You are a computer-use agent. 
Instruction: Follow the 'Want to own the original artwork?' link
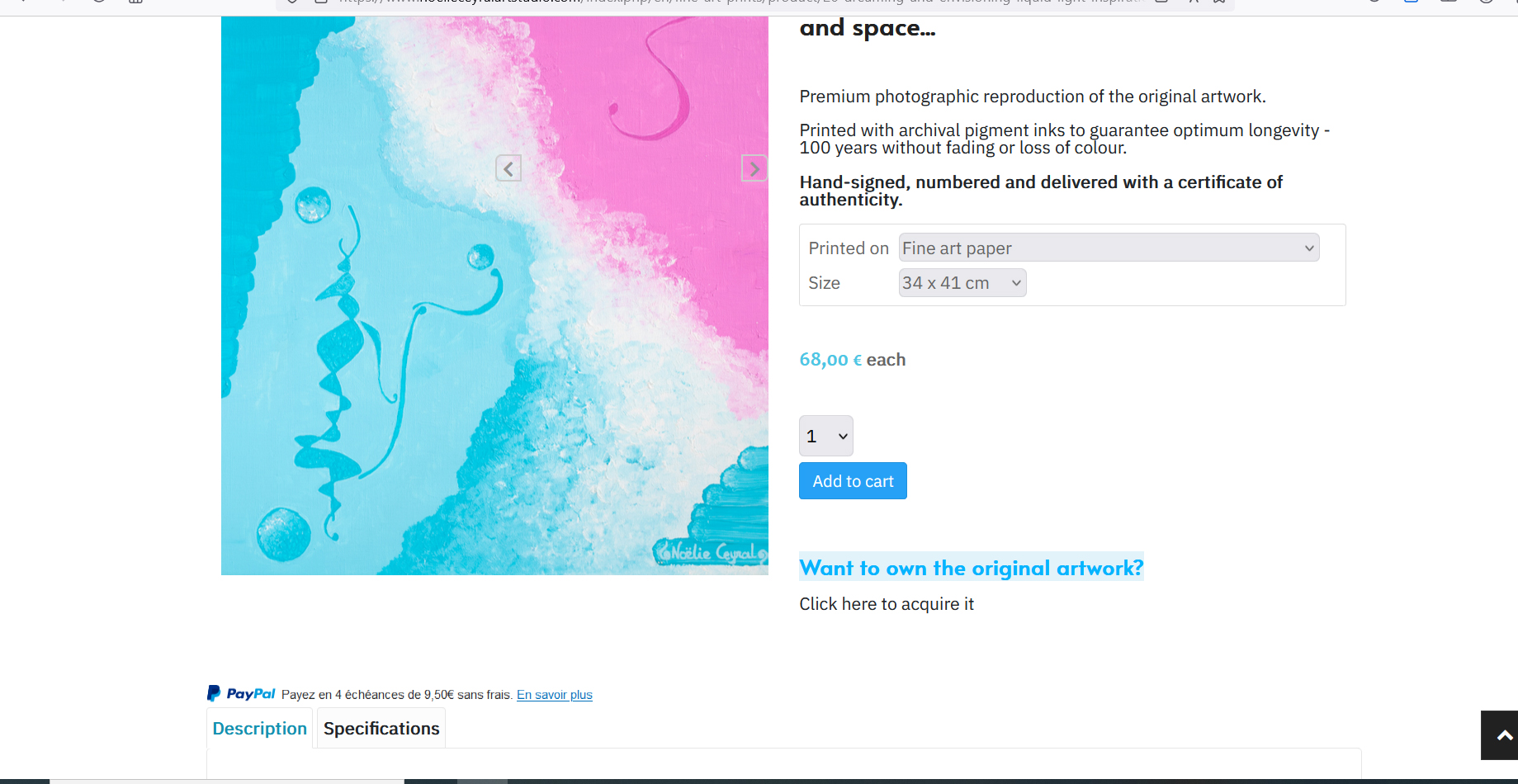tap(971, 568)
